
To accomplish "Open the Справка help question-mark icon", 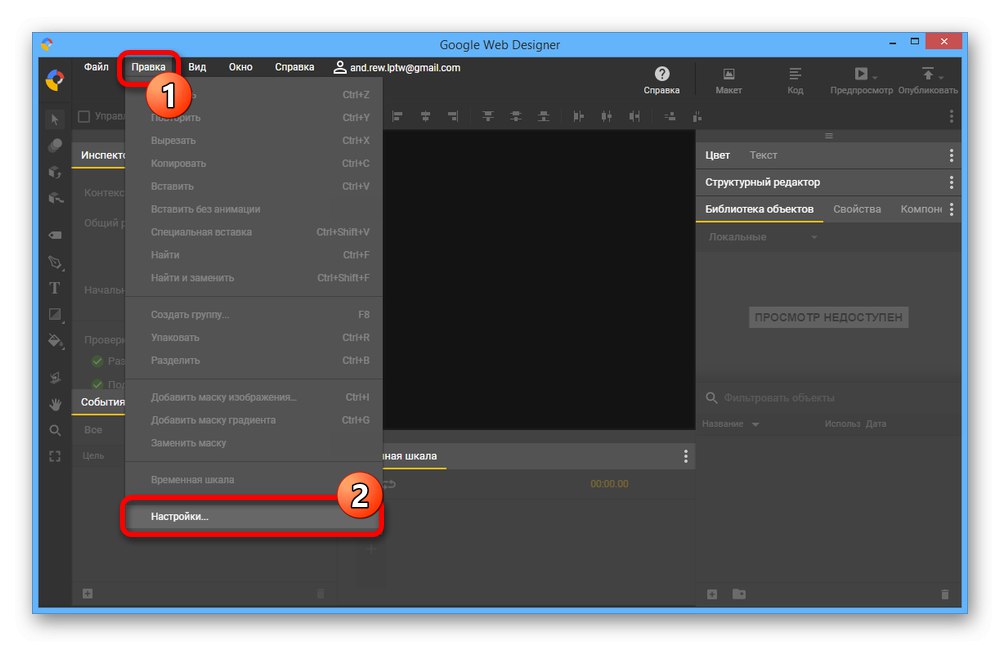I will [x=662, y=74].
